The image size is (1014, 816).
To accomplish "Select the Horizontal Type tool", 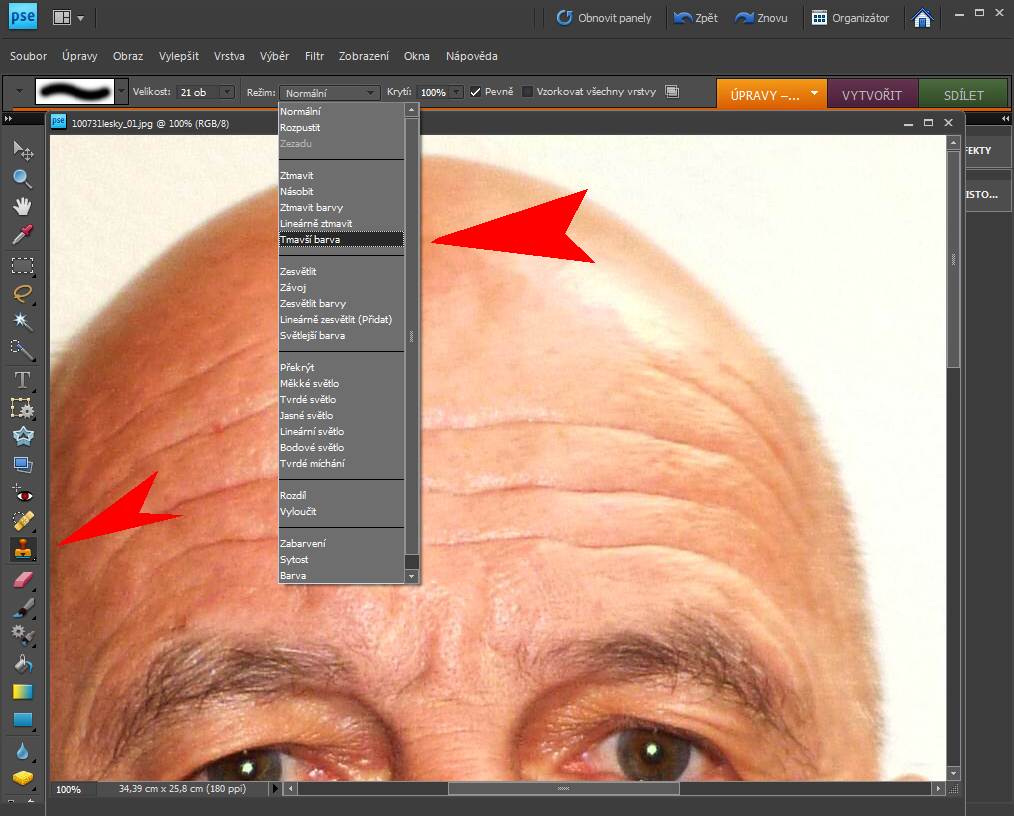I will pos(22,380).
